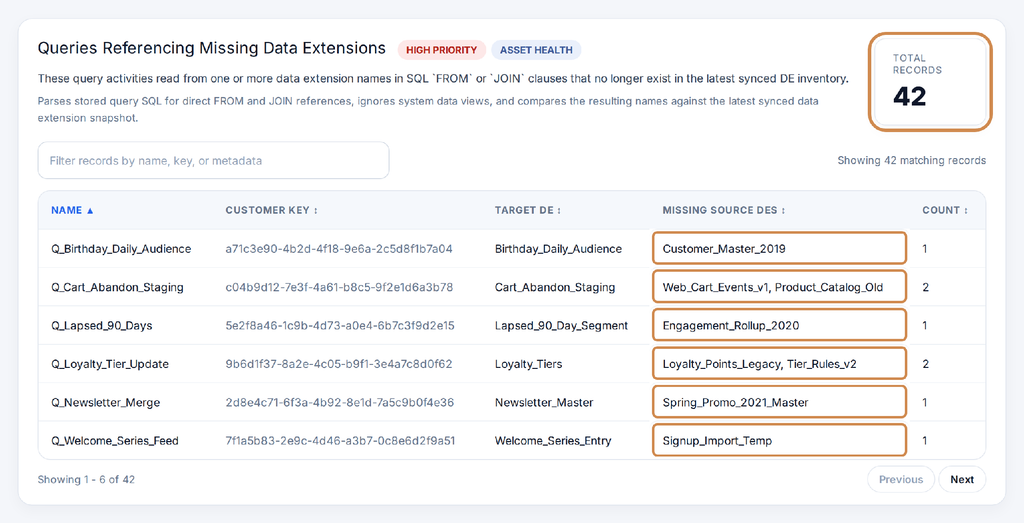This screenshot has height=523, width=1024.
Task: Click missing source Signup_Import_Temp
Action: [717, 441]
